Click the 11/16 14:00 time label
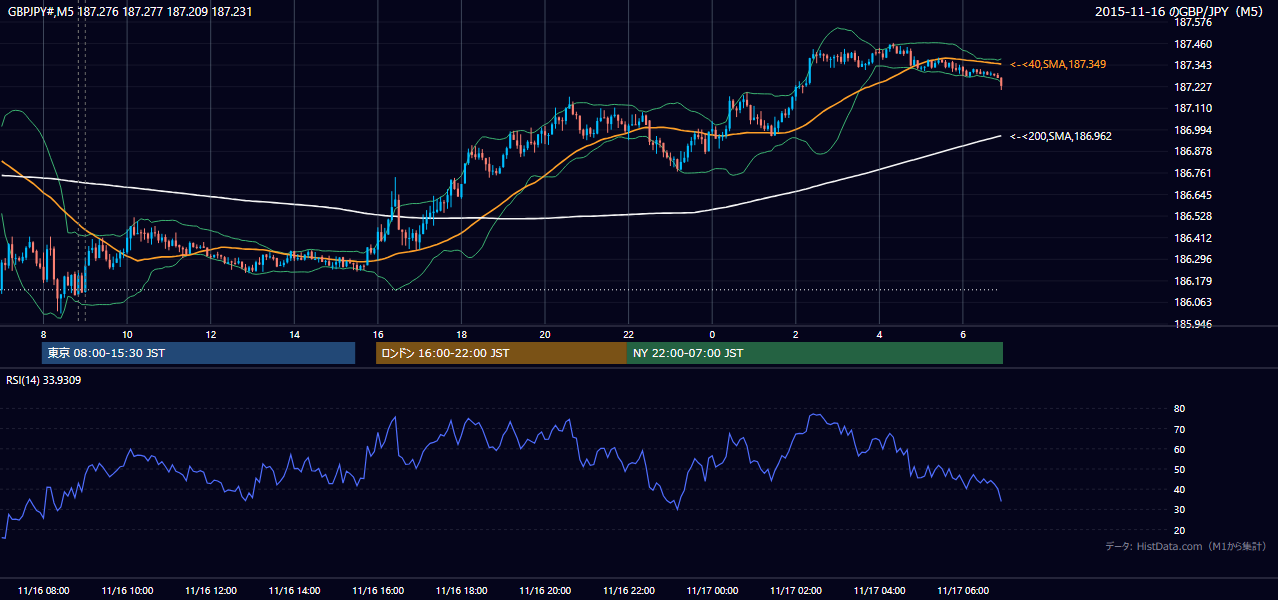Viewport: 1278px width, 600px height. [x=294, y=591]
